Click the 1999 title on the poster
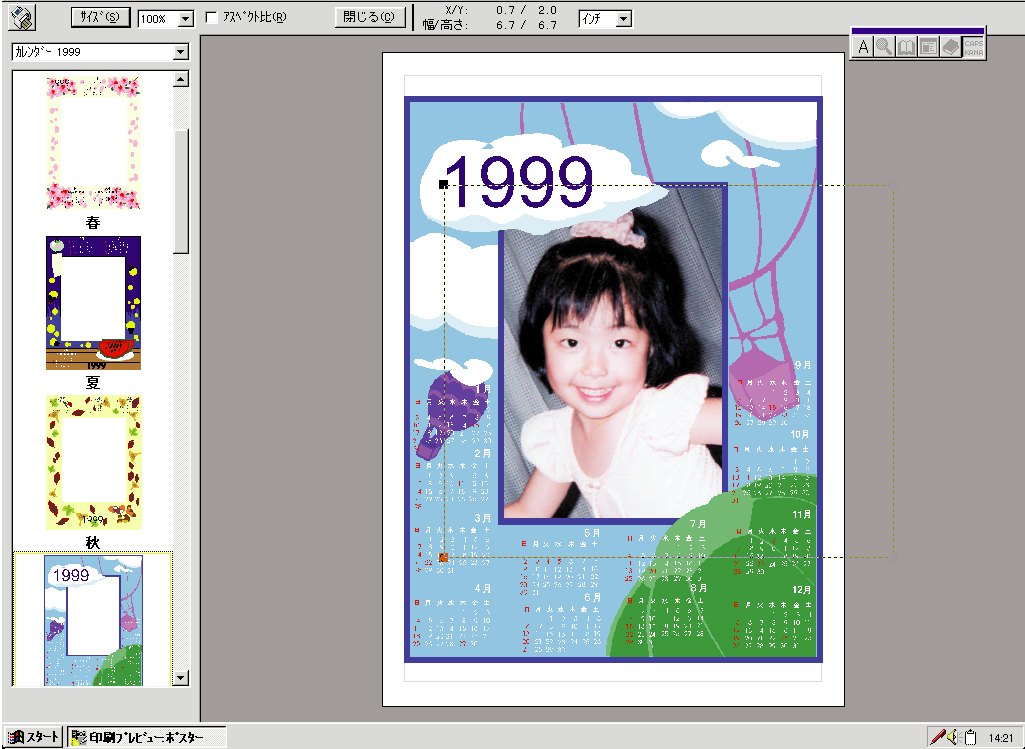The height and width of the screenshot is (749, 1025). [518, 183]
